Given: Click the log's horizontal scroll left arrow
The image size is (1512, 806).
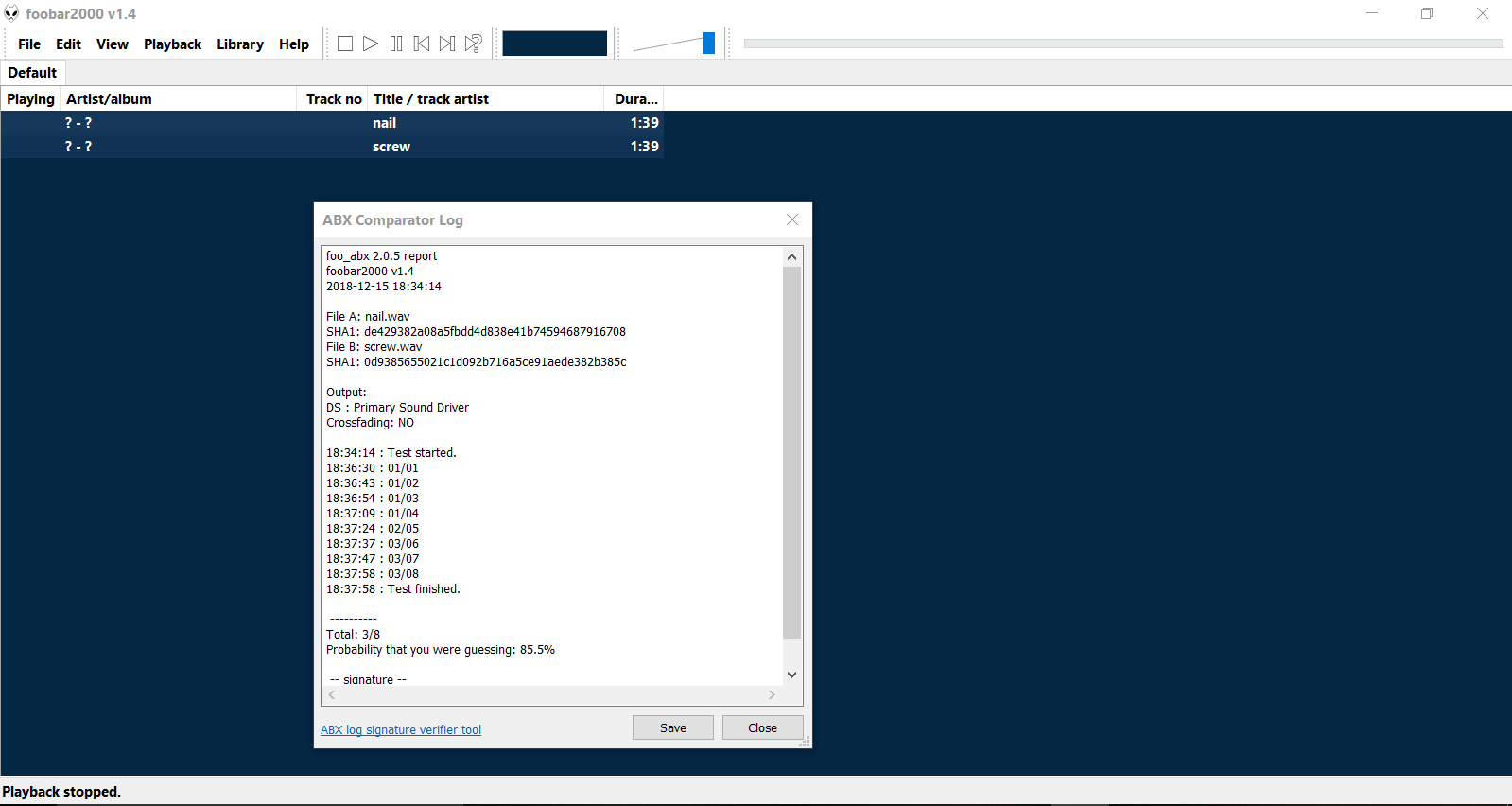Looking at the screenshot, I should tap(332, 694).
